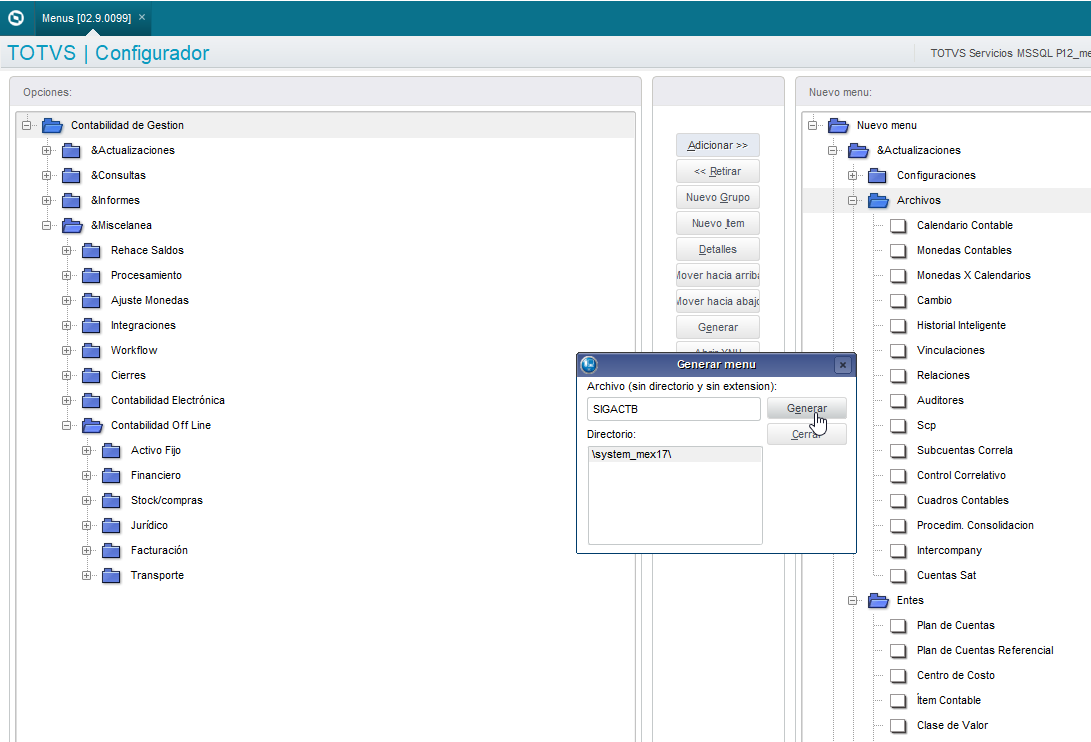
Task: Click the Contabilidad Off Line folder icon
Action: click(x=93, y=425)
